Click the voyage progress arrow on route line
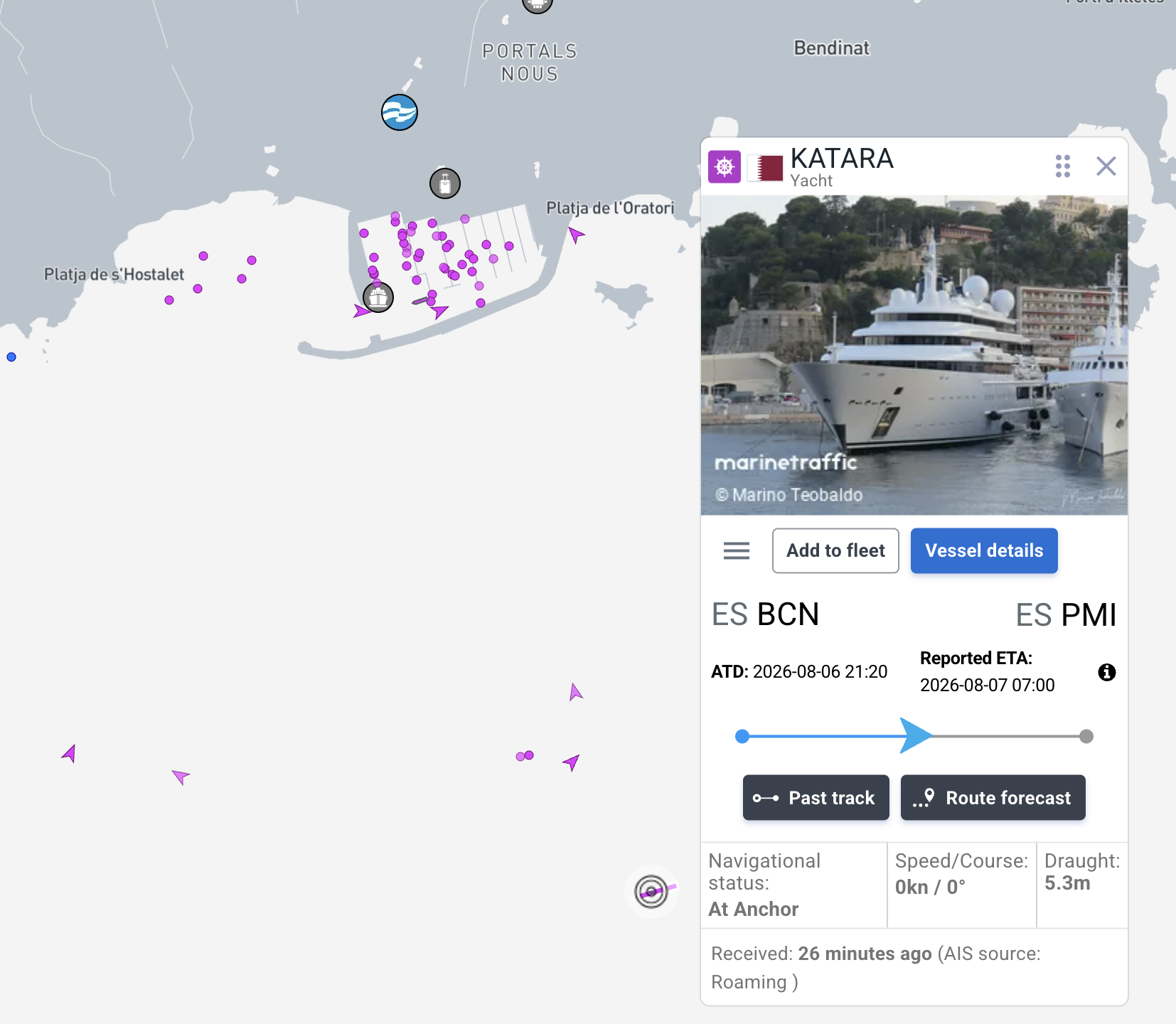The height and width of the screenshot is (1024, 1176). [x=916, y=736]
